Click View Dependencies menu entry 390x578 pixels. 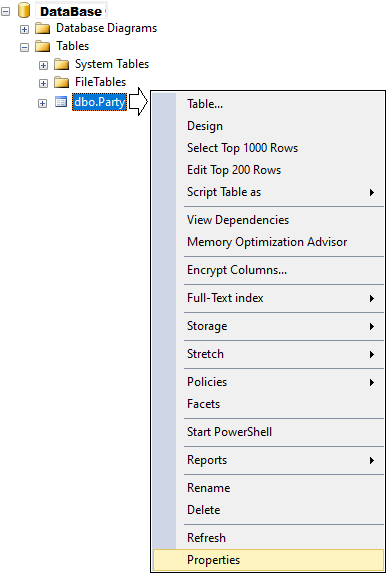(238, 220)
